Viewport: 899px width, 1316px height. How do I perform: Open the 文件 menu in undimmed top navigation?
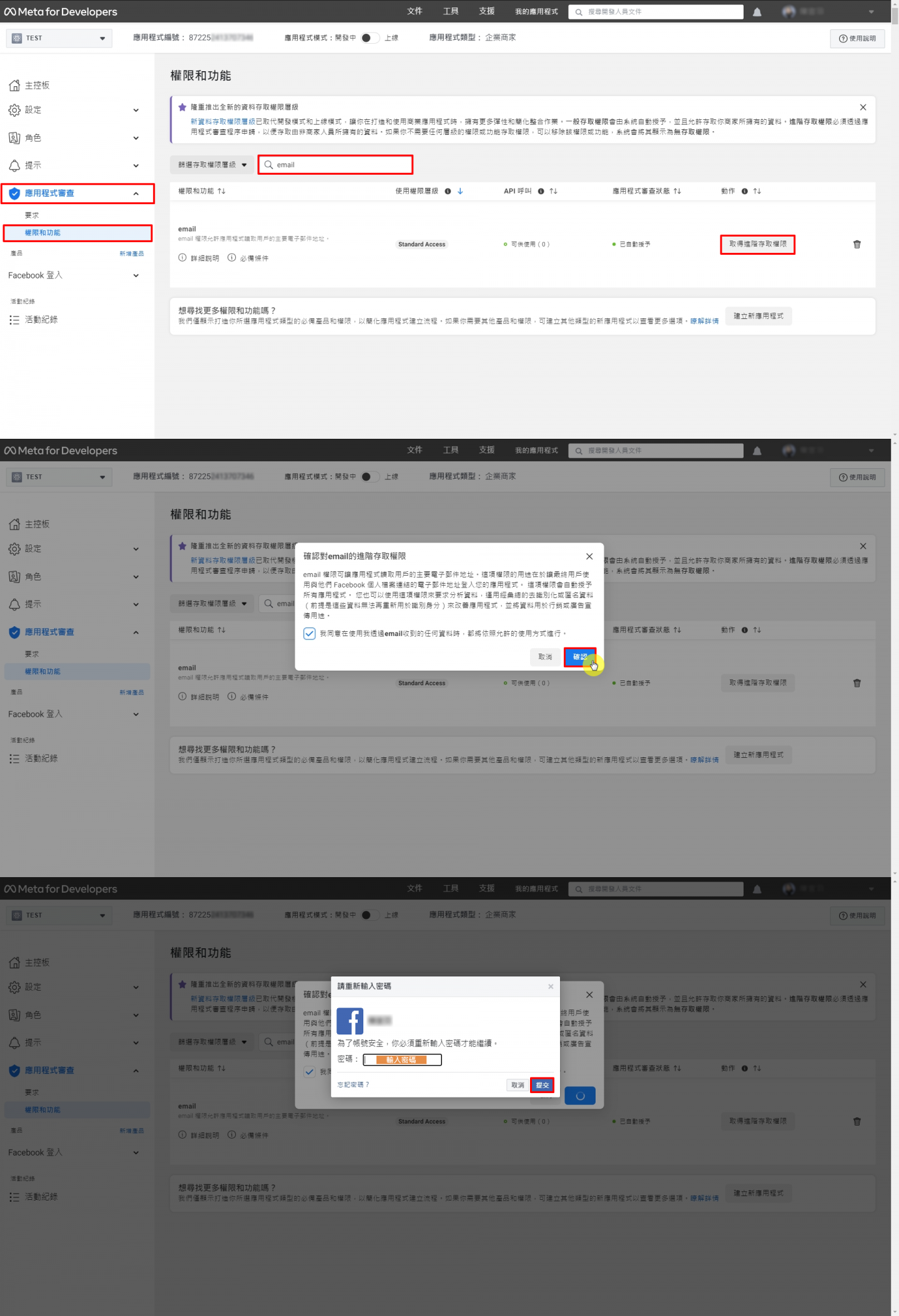(415, 12)
